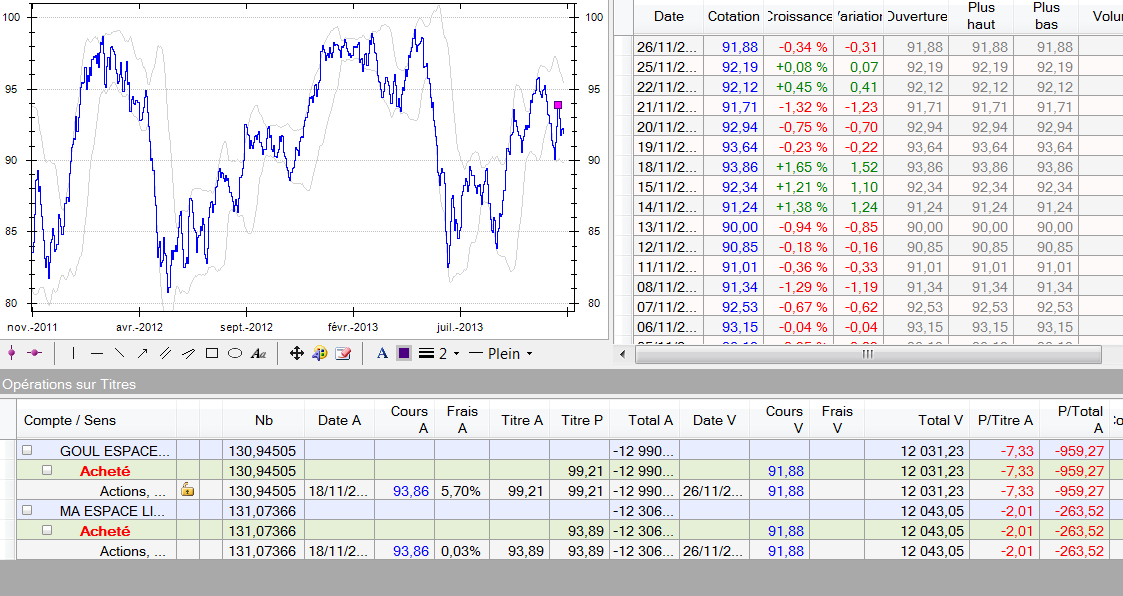This screenshot has width=1123, height=596.
Task: Click the padlock icon in Actions row
Action: [187, 490]
